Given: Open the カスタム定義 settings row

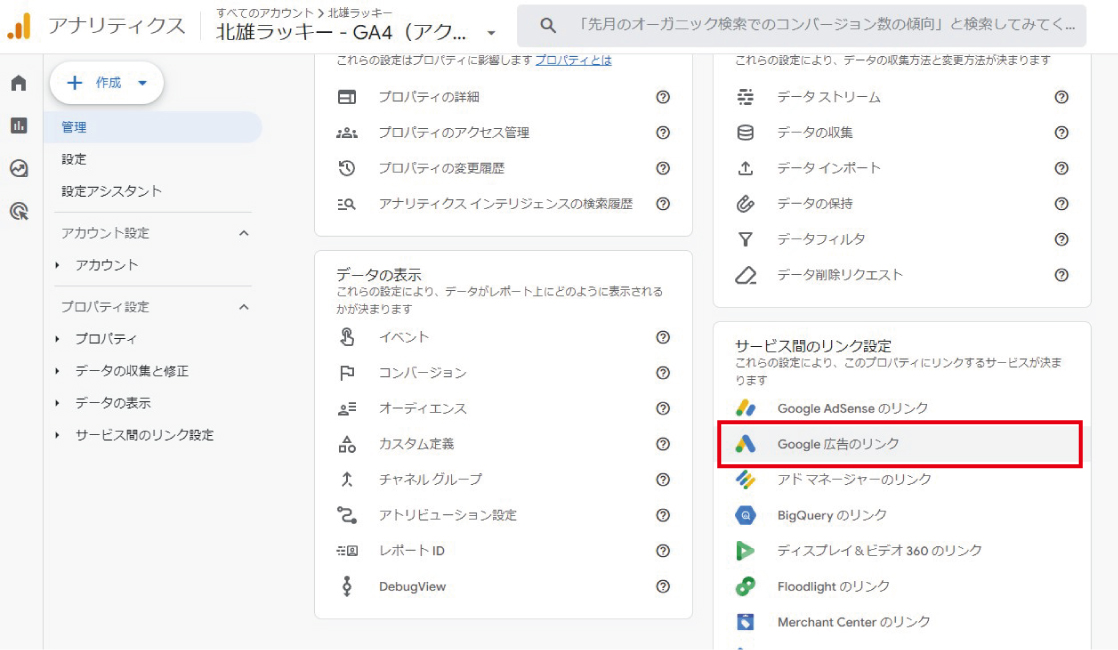Looking at the screenshot, I should click(x=503, y=444).
